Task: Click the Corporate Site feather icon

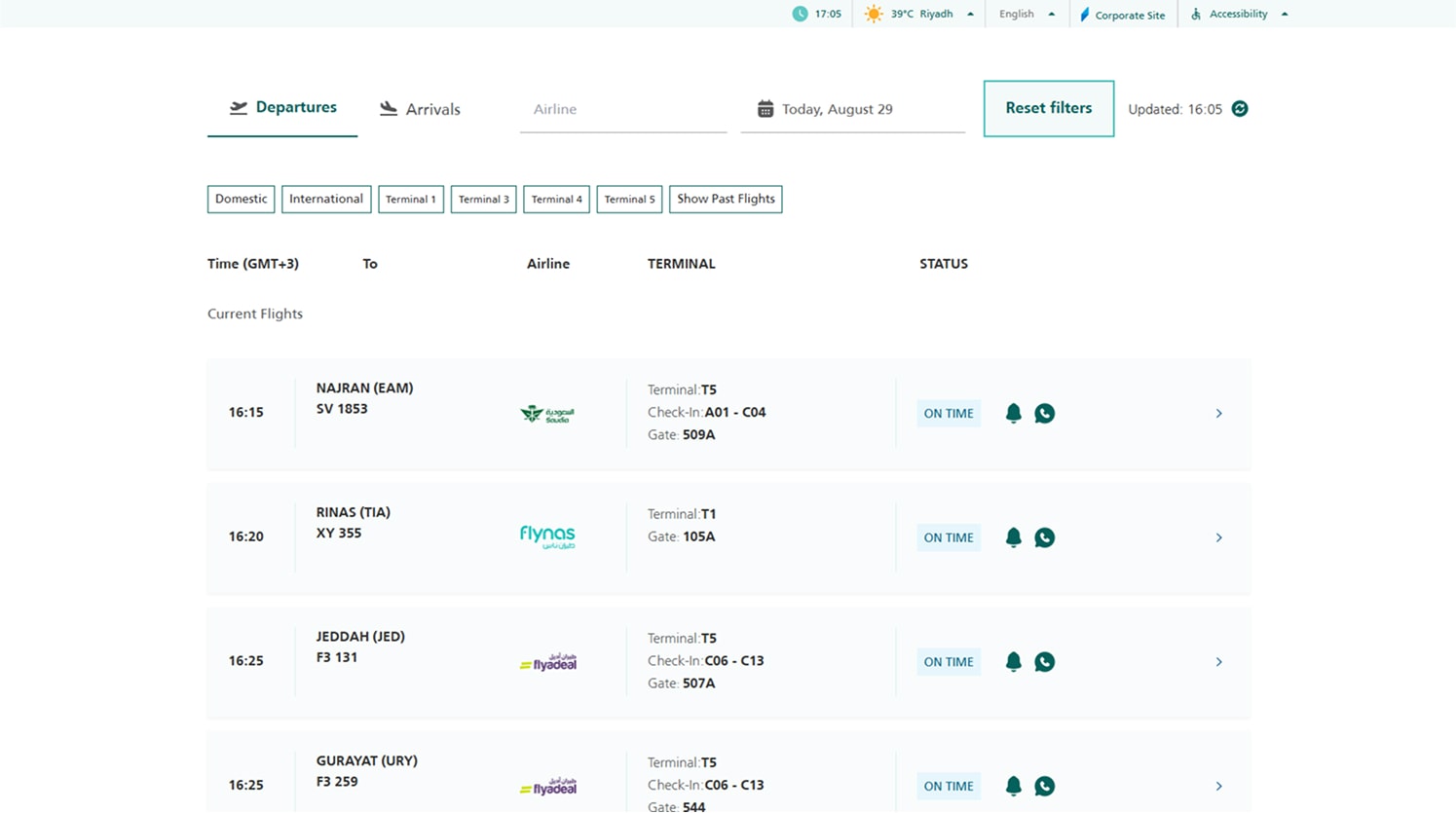Action: tap(1084, 15)
